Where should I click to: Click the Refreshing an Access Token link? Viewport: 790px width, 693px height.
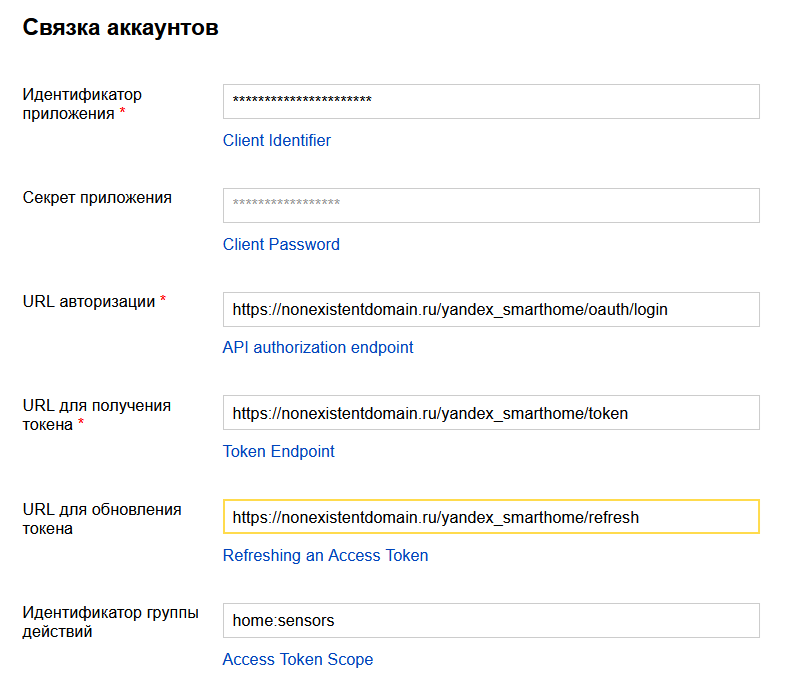325,556
